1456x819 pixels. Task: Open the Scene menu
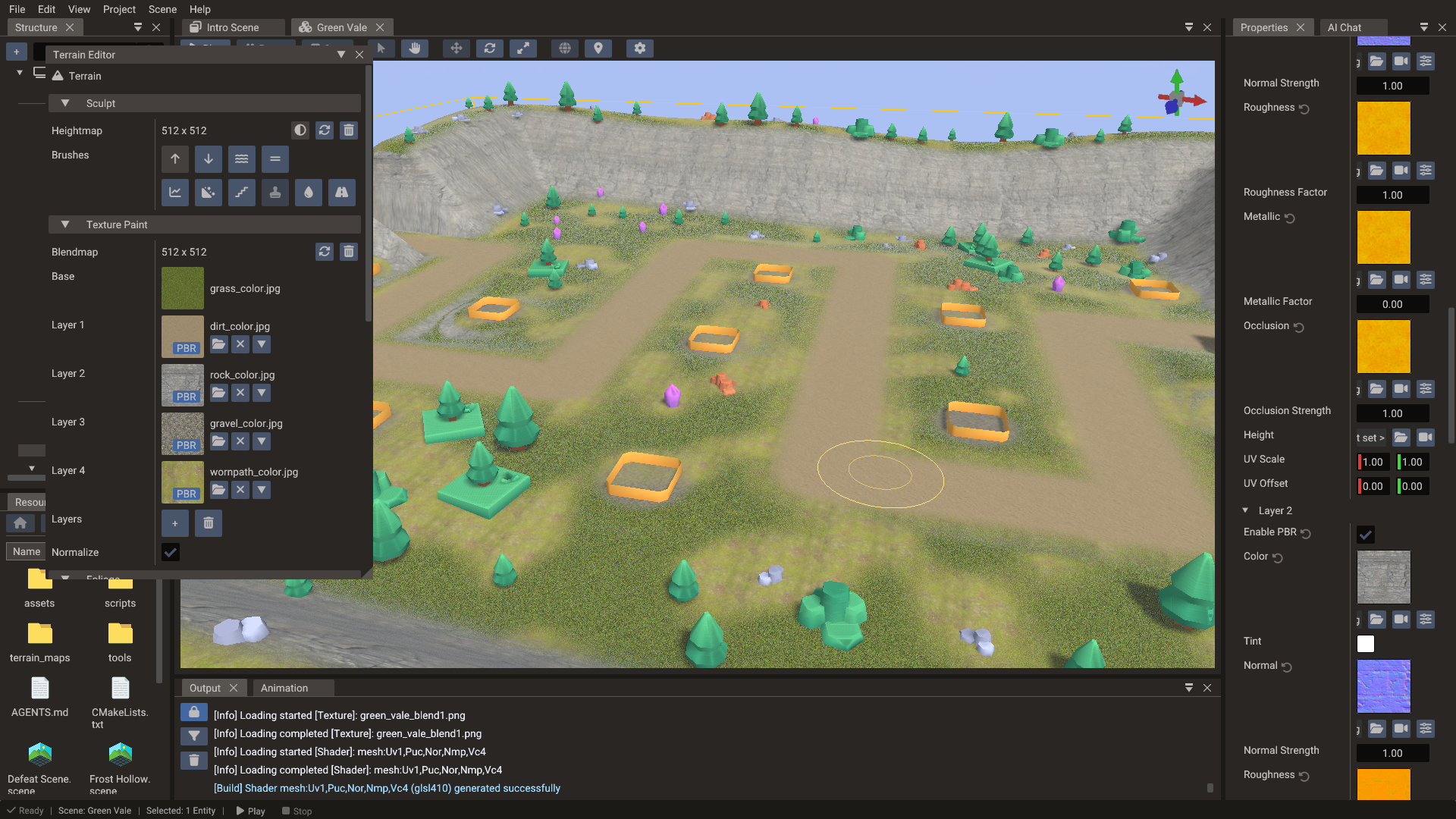click(162, 9)
